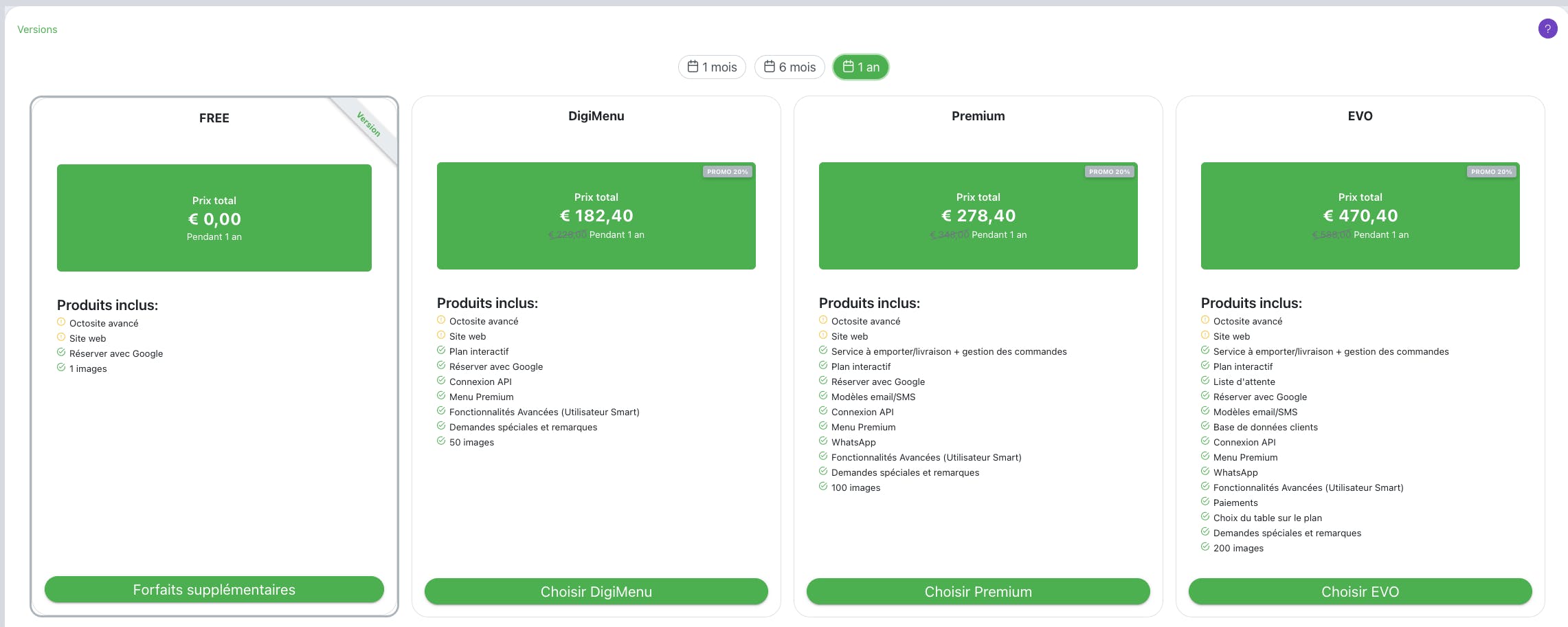This screenshot has height=627, width=1568.
Task: Click the checkmark icon next to Paiements in EVO
Action: click(1205, 502)
